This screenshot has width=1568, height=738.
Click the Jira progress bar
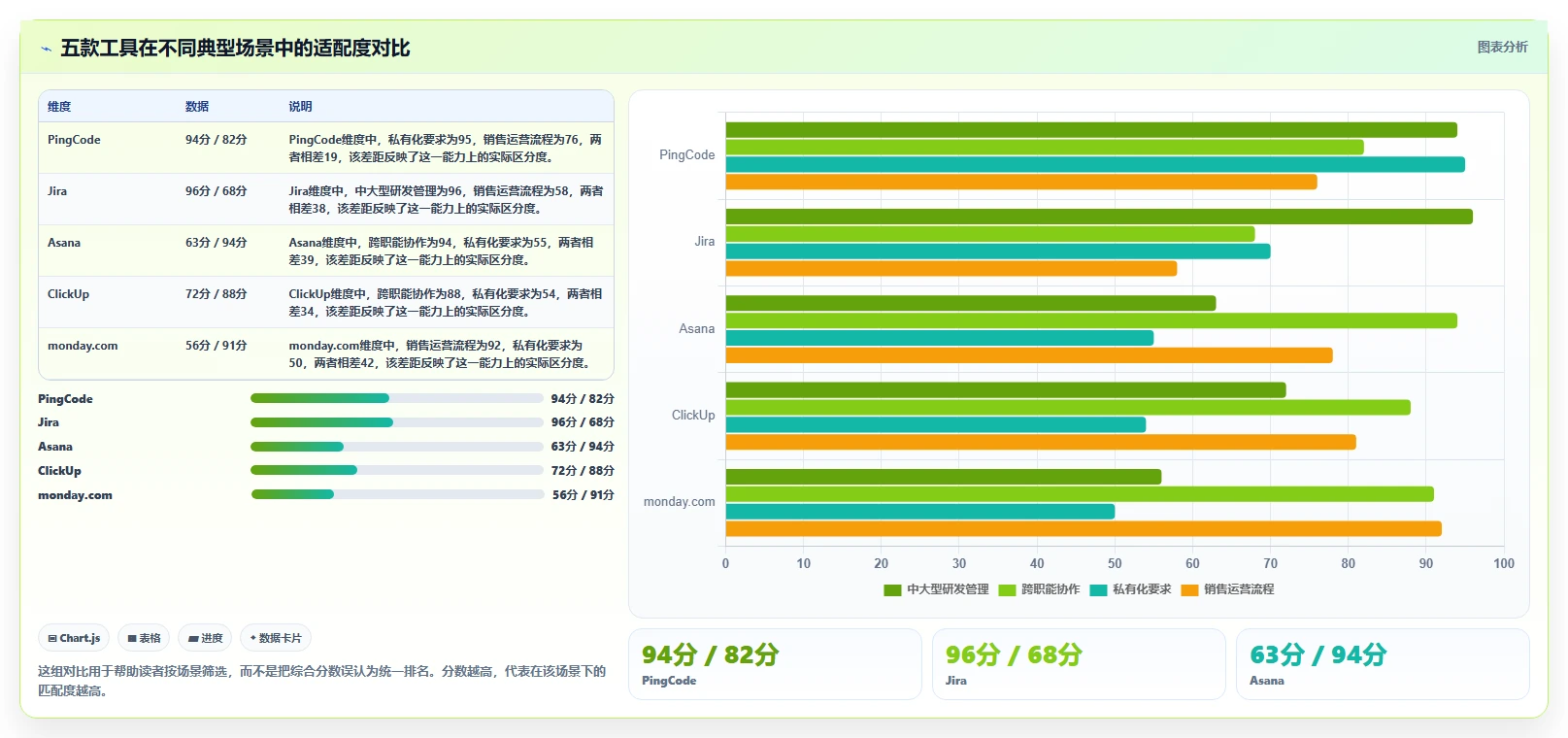(397, 422)
